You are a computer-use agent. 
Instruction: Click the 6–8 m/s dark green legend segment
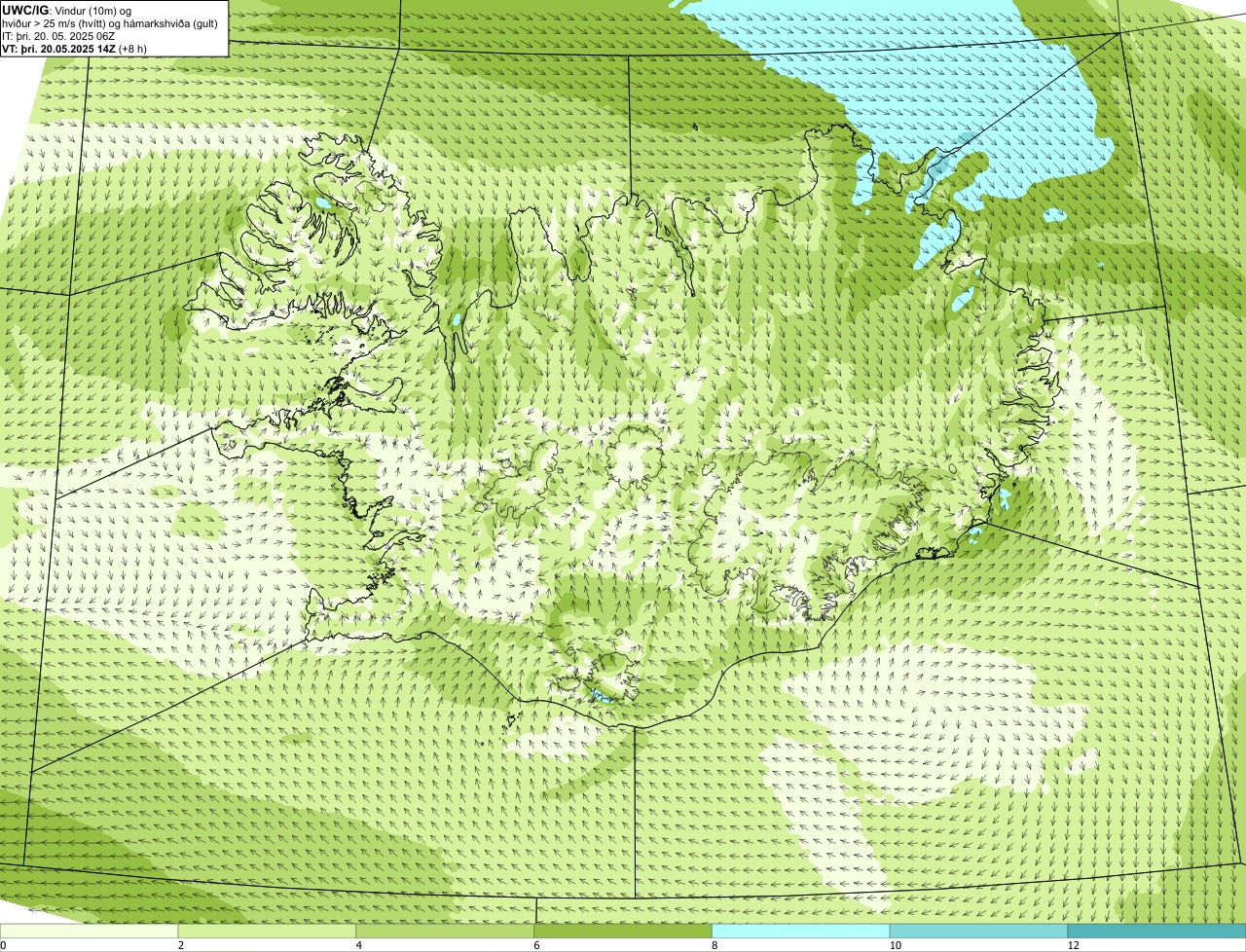pos(623,931)
